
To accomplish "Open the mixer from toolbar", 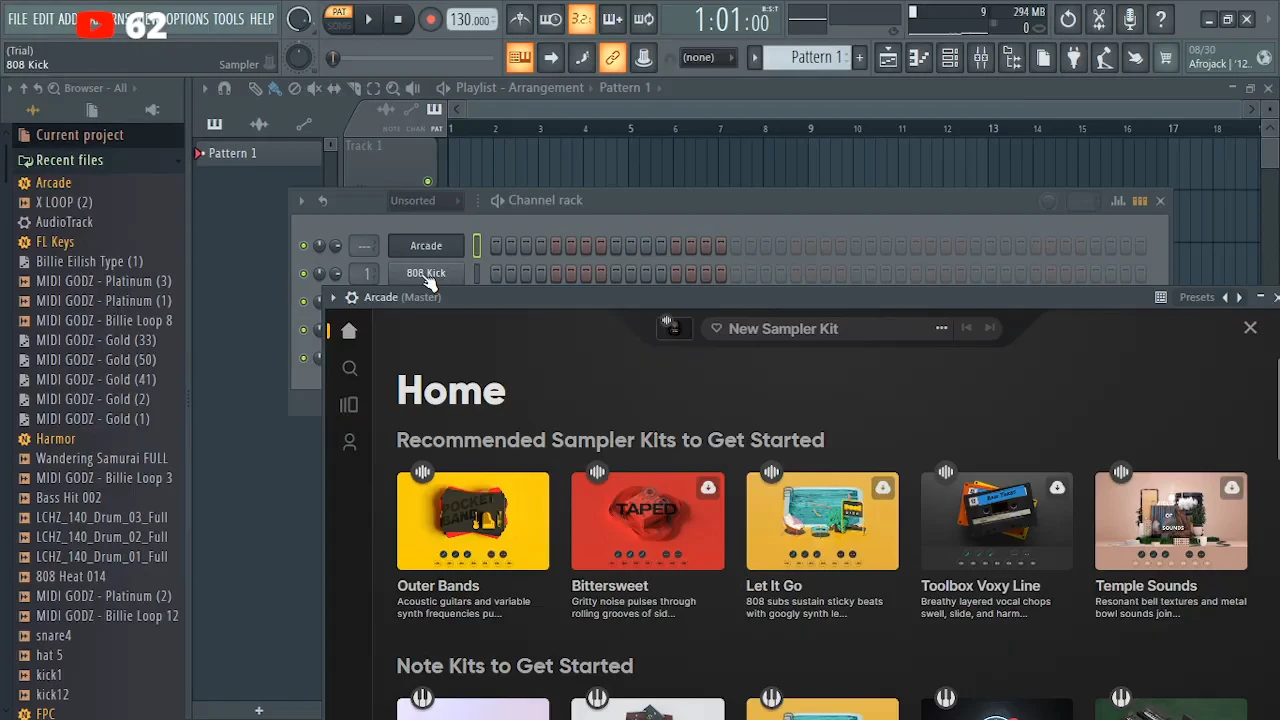I will 981,58.
